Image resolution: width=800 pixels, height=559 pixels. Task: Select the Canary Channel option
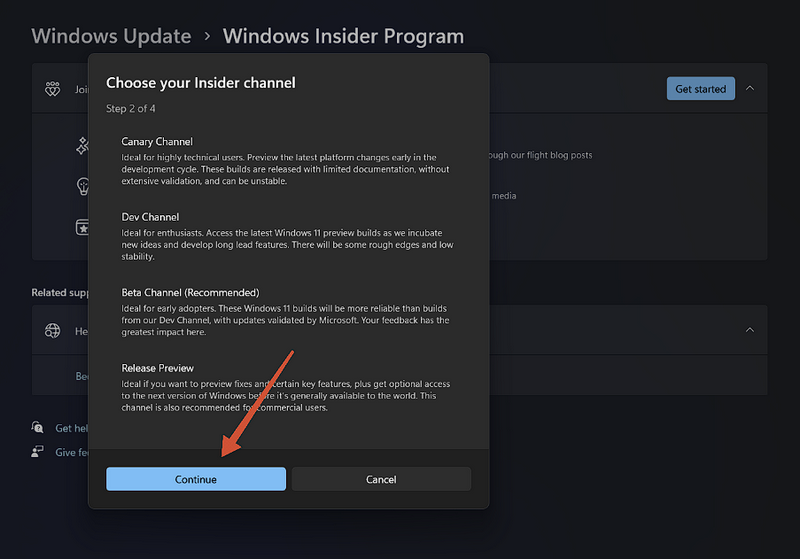tap(157, 142)
